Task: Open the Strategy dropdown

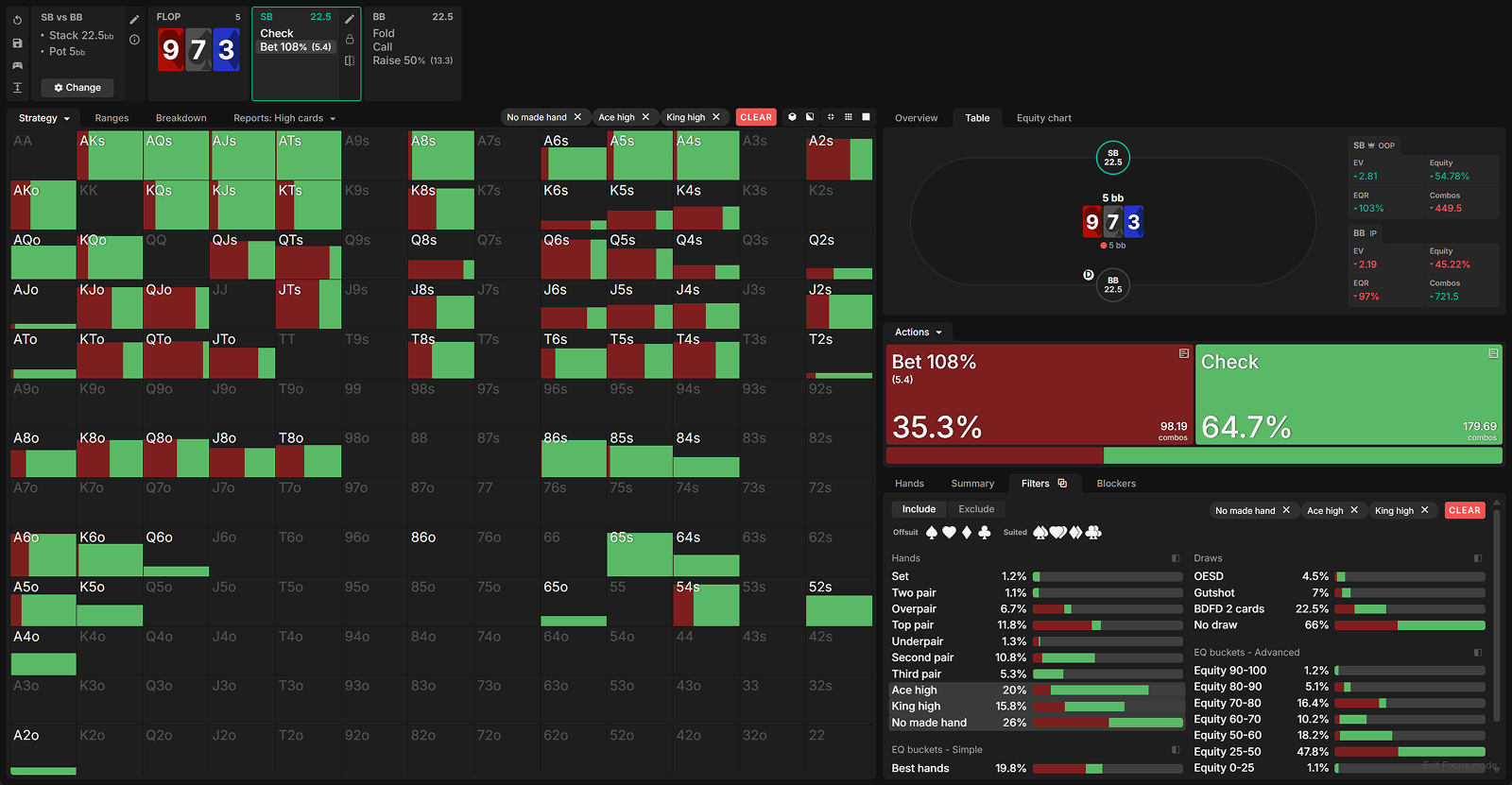Action: pos(43,118)
